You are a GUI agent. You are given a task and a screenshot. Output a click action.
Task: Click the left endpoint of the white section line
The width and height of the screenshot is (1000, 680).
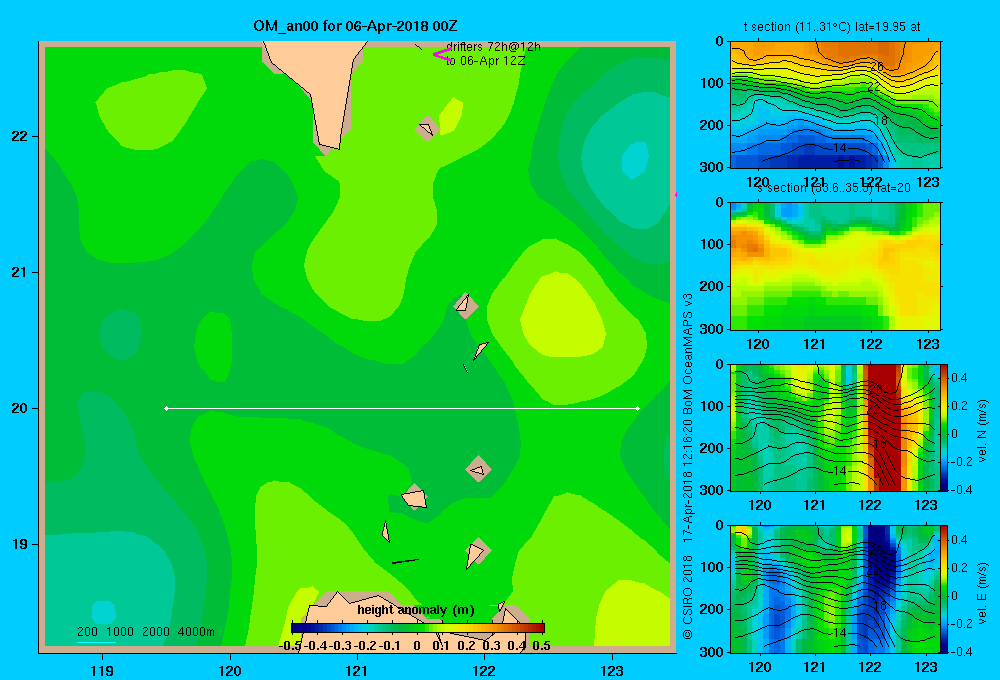[166, 408]
